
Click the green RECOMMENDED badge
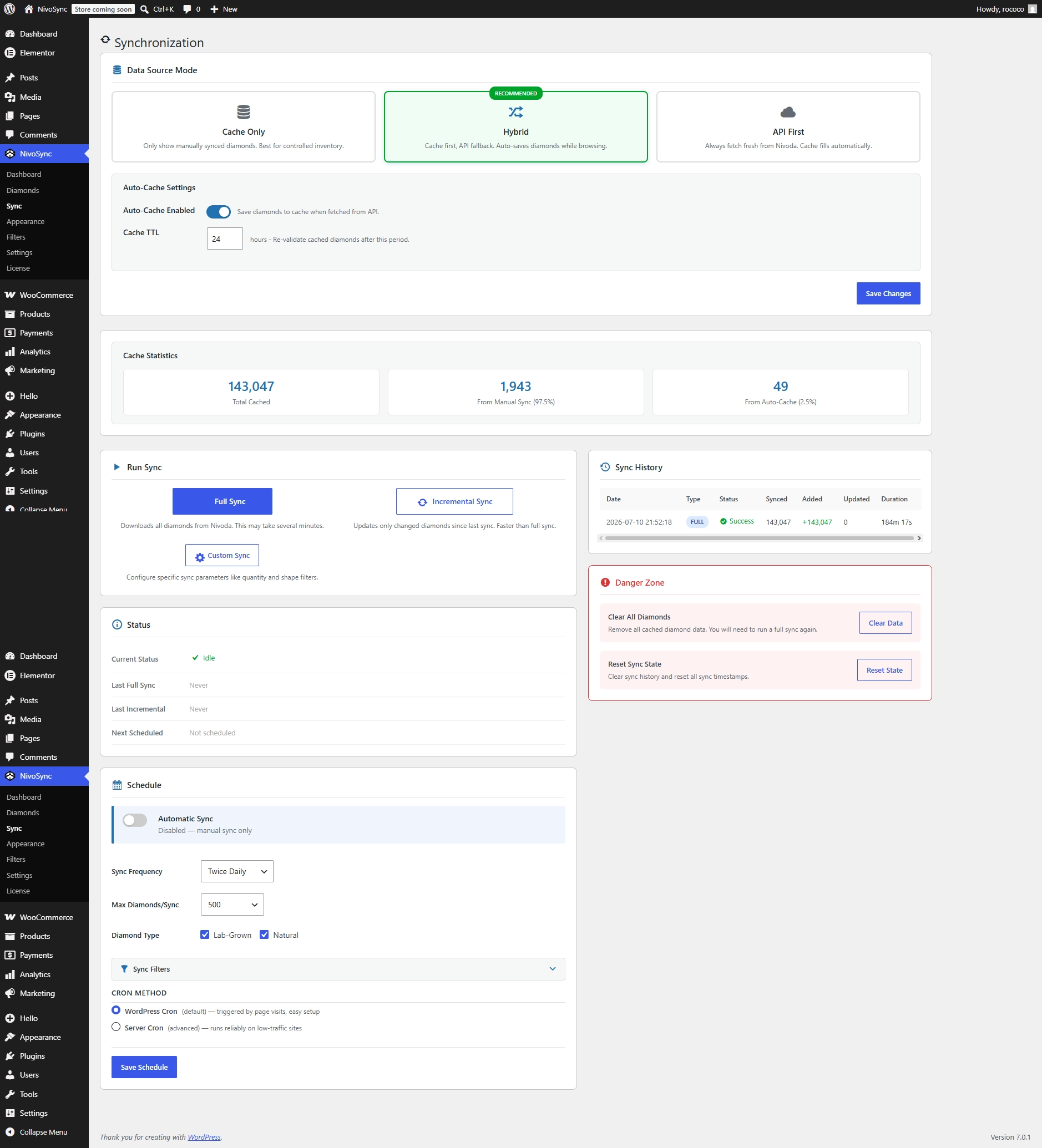515,93
